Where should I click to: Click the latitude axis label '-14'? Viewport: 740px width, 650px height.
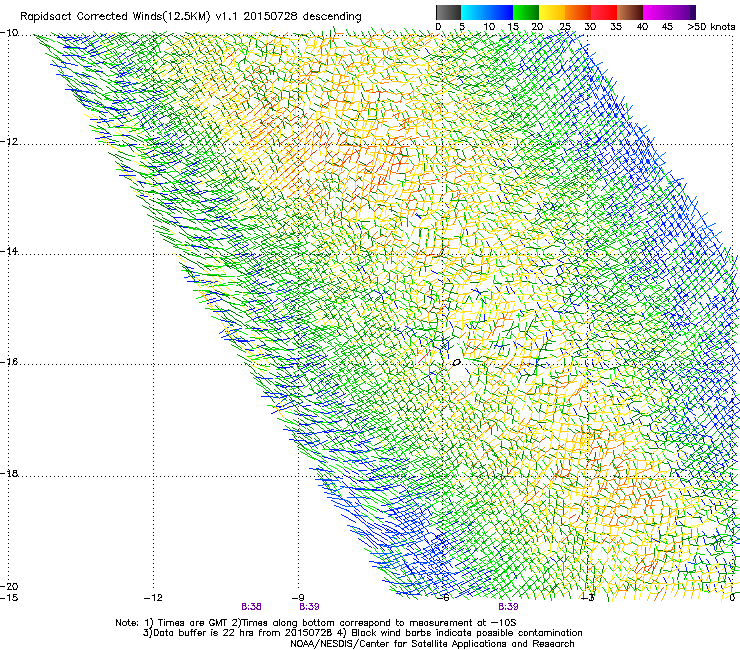click(x=9, y=251)
